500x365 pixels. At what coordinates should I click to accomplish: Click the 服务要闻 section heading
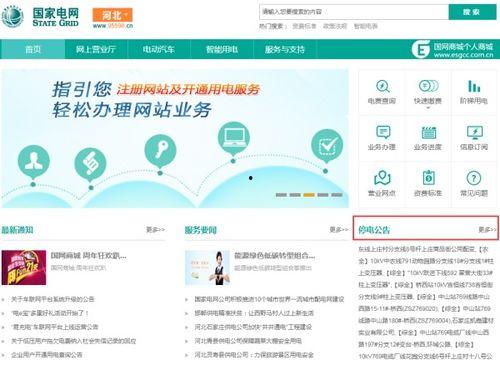[201, 230]
